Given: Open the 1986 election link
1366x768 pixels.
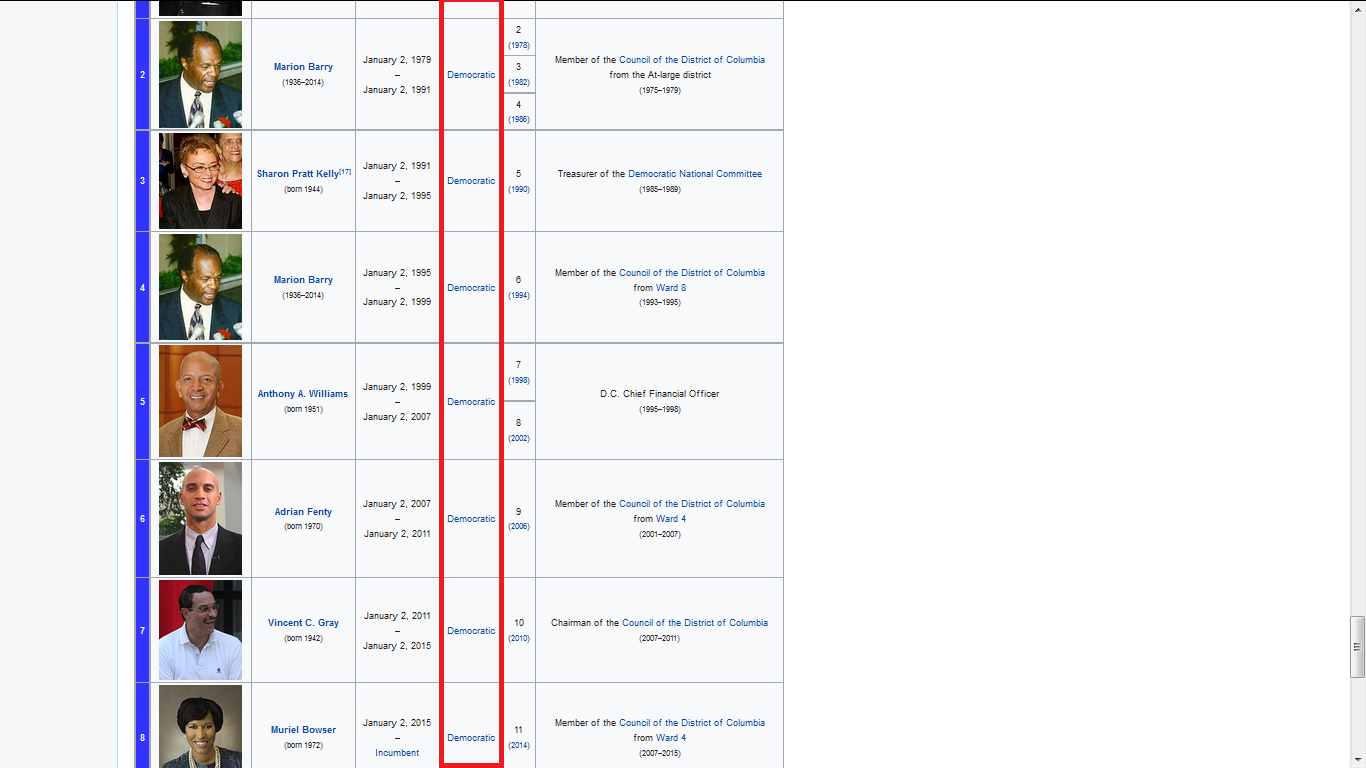Looking at the screenshot, I should [519, 120].
